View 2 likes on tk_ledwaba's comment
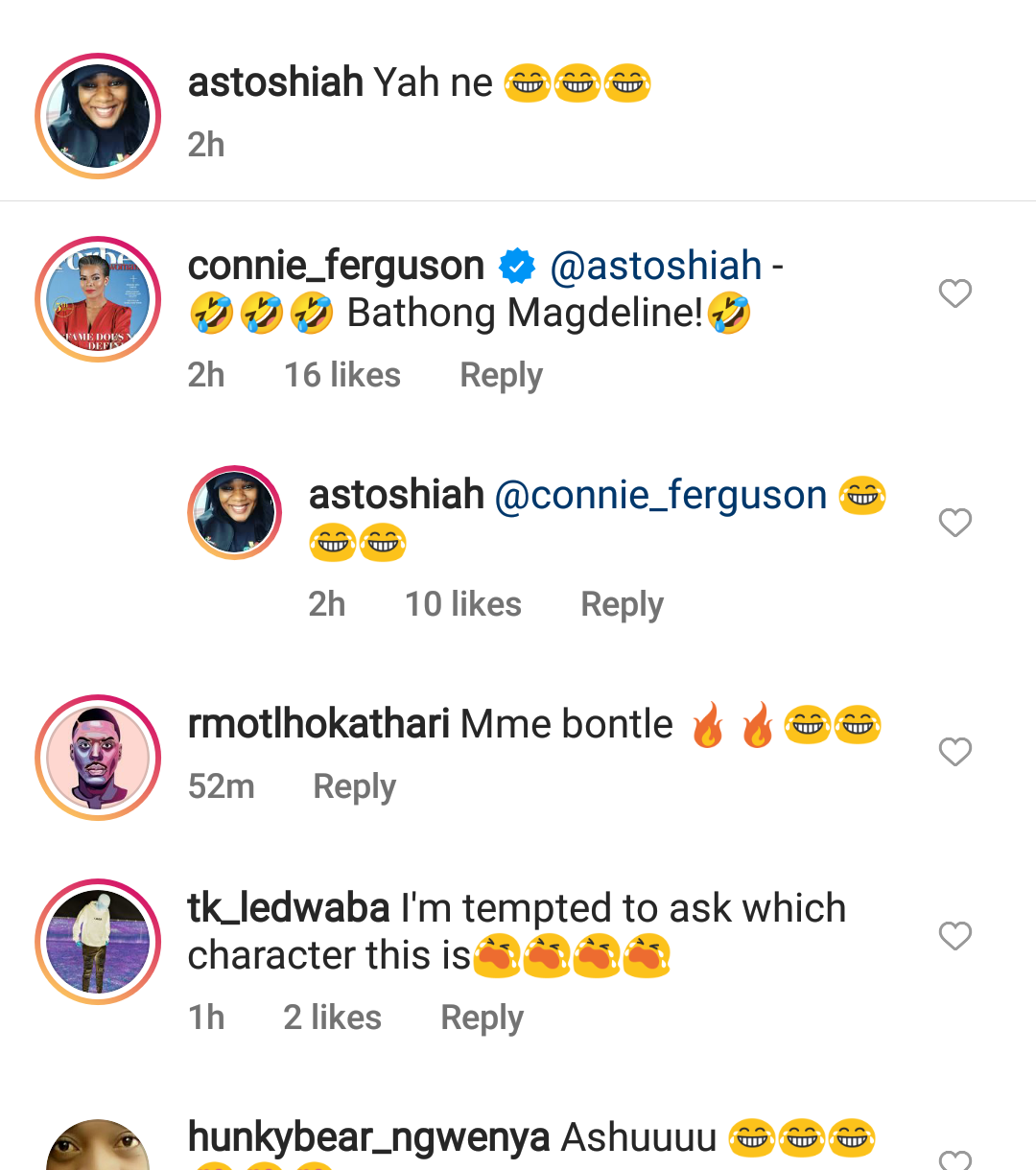The image size is (1036, 1170). 333,1018
